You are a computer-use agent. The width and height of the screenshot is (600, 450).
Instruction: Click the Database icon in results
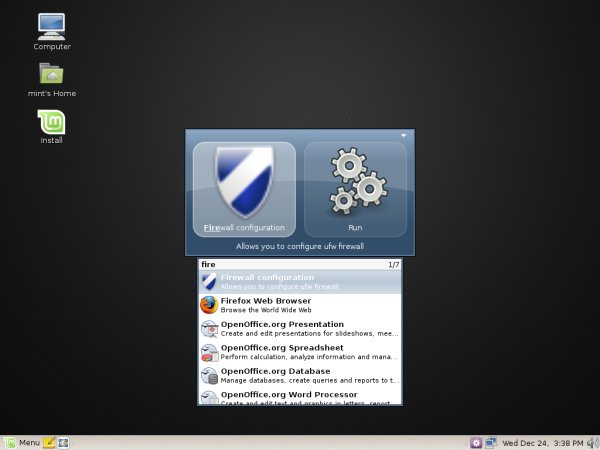pyautogui.click(x=209, y=375)
